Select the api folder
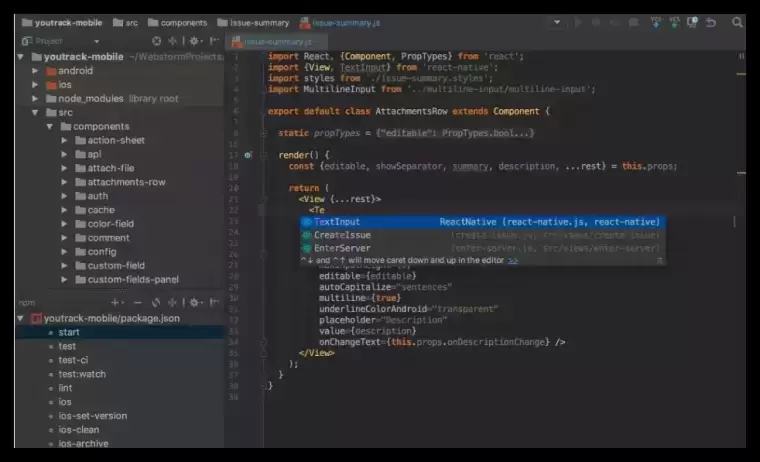The image size is (760, 462). 88,154
